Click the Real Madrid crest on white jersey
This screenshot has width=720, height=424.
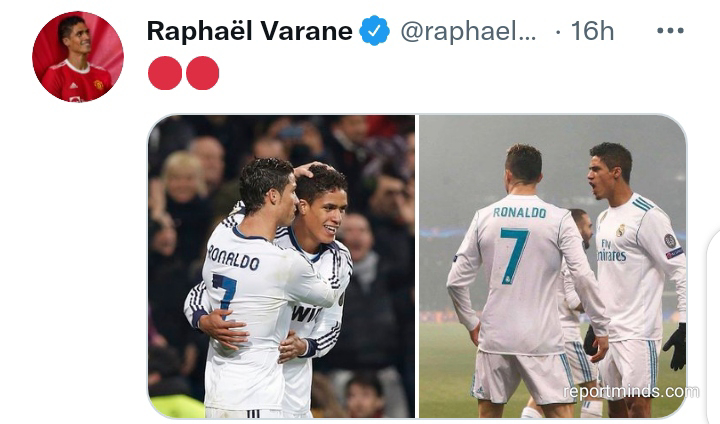click(621, 230)
